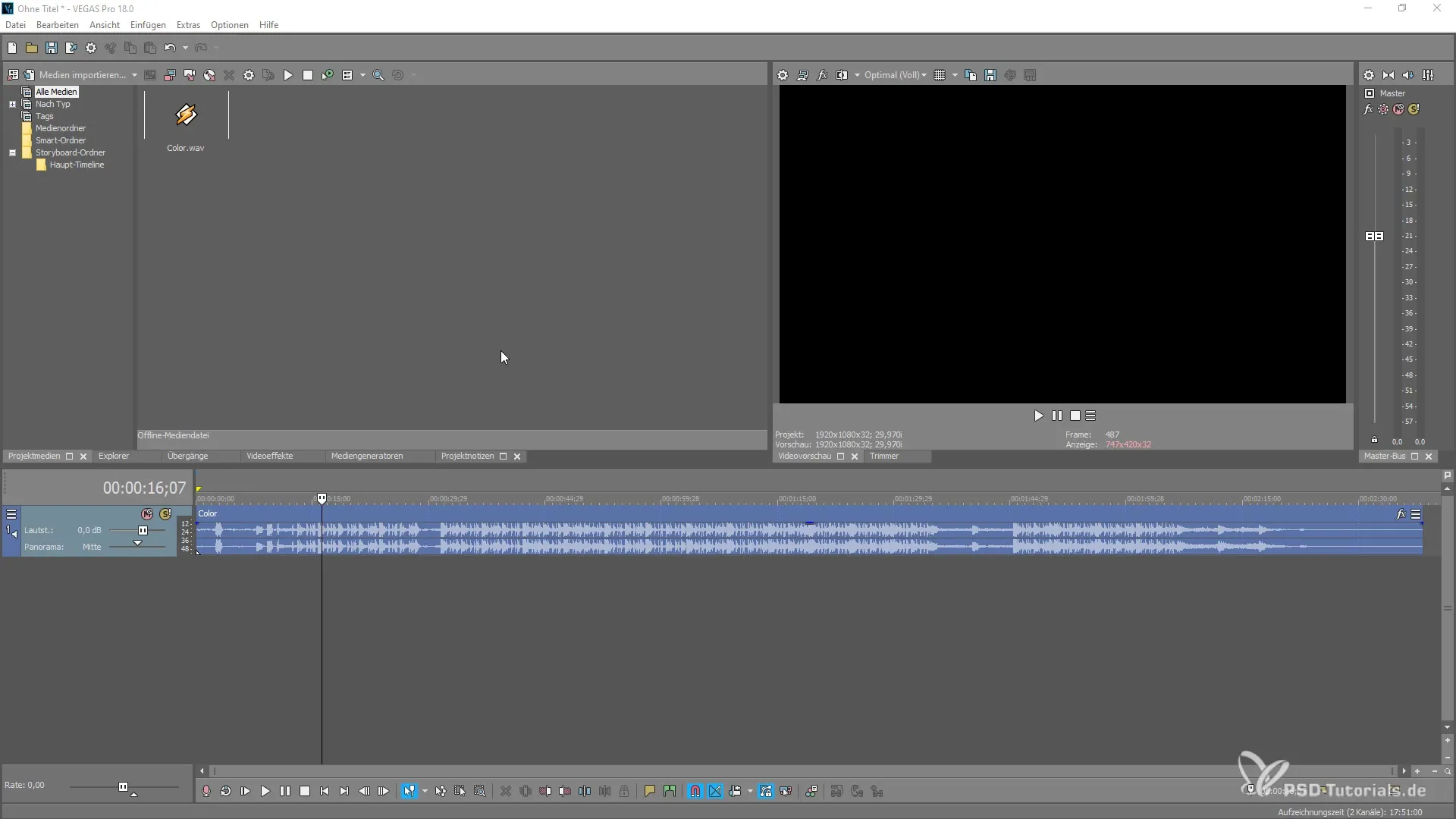
Task: Adjust the Lautst. volume slider on track
Action: click(143, 530)
